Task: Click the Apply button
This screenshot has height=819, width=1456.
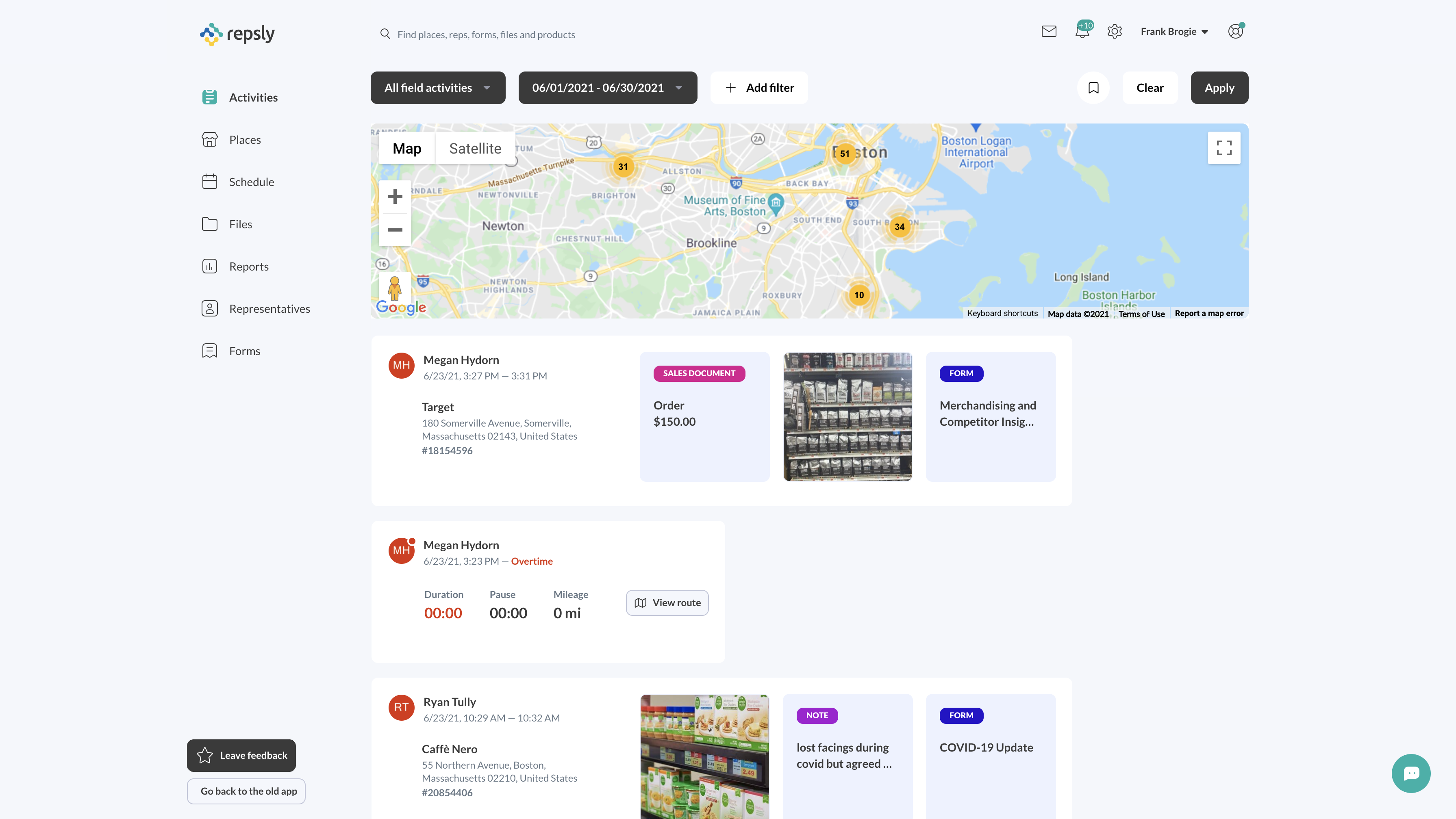Action: click(1219, 88)
